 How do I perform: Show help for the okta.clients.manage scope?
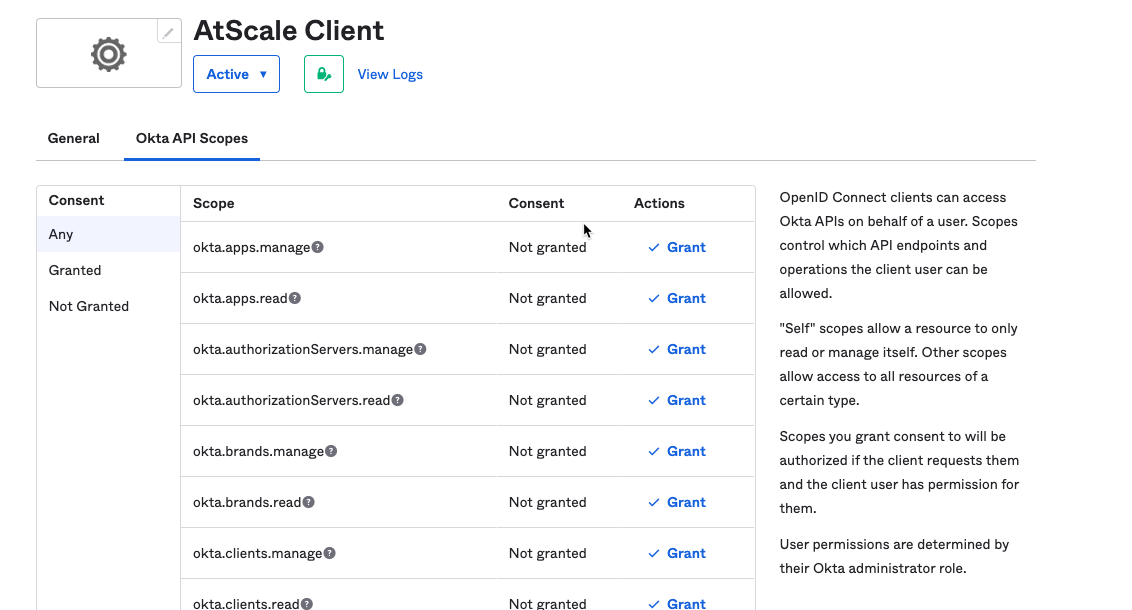click(x=329, y=553)
